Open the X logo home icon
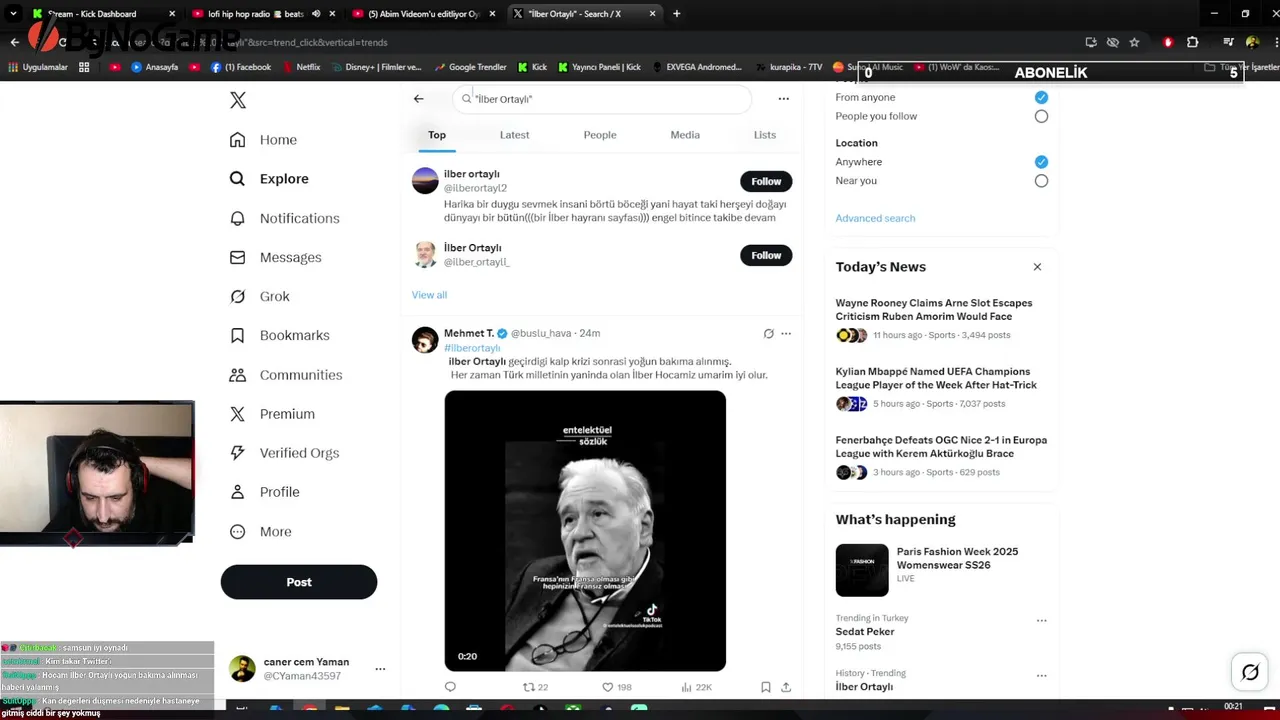This screenshot has height=720, width=1280. coord(238,100)
